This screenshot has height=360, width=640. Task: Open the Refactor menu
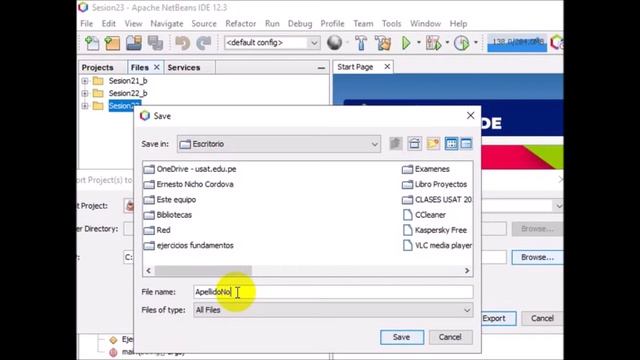(241, 24)
